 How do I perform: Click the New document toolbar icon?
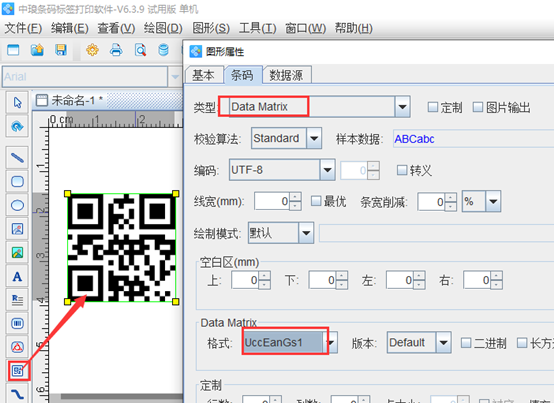[13, 50]
